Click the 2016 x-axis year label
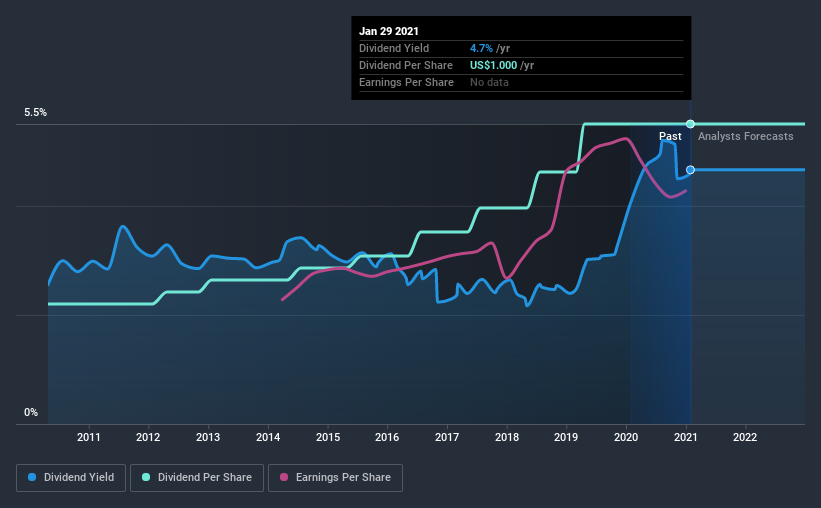Screen dimensions: 821x508 click(x=387, y=437)
